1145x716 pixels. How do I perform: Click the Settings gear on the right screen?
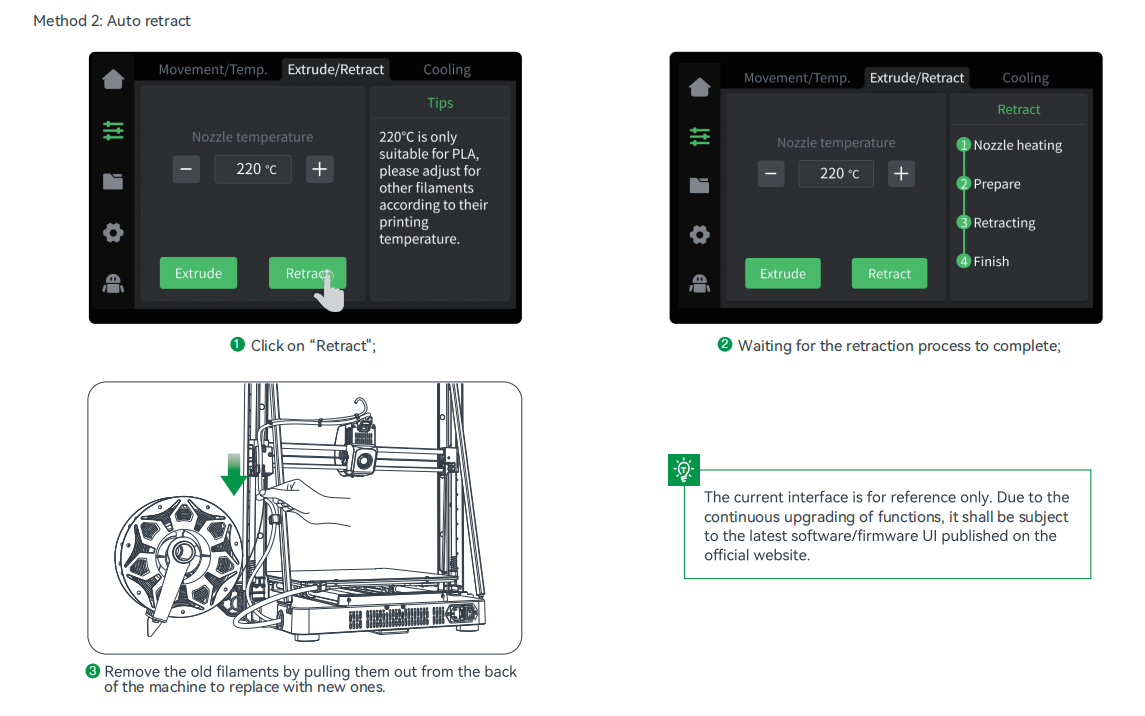pyautogui.click(x=699, y=235)
